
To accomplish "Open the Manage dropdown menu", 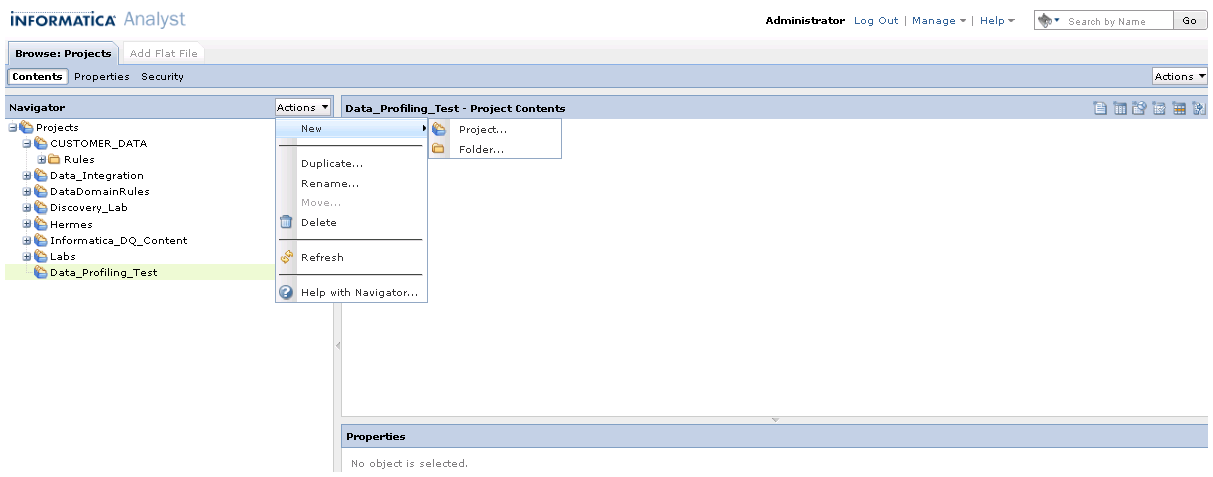I will pyautogui.click(x=939, y=21).
